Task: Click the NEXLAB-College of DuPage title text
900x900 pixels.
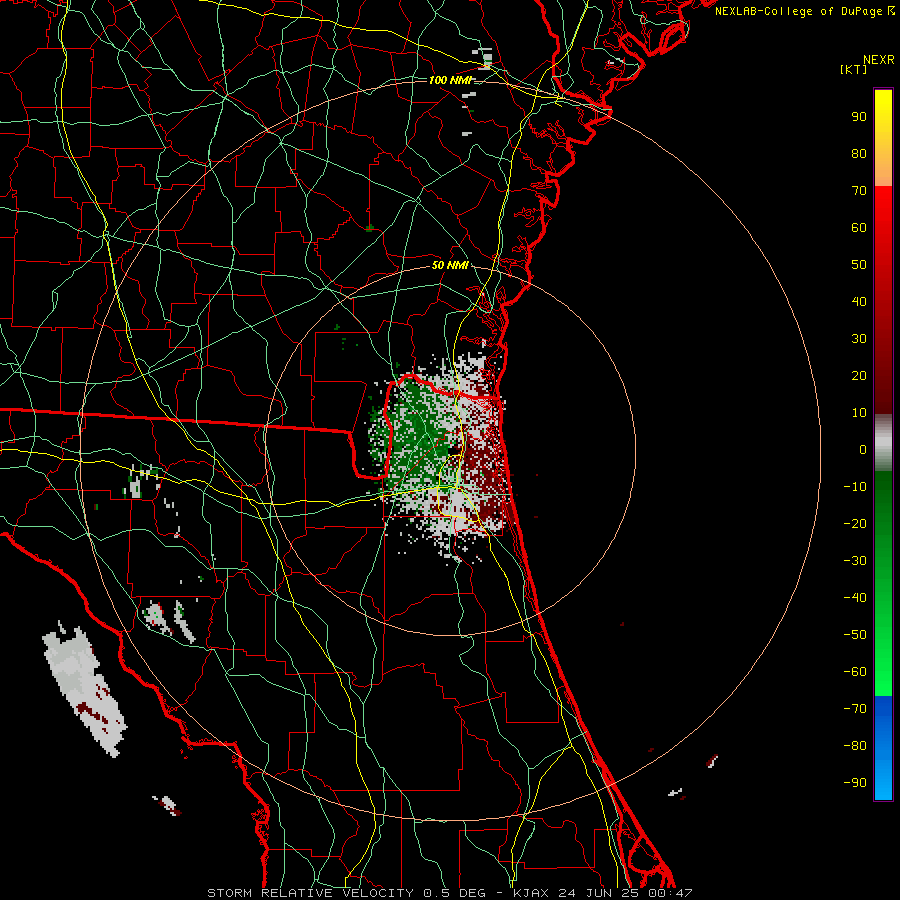Action: 804,11
